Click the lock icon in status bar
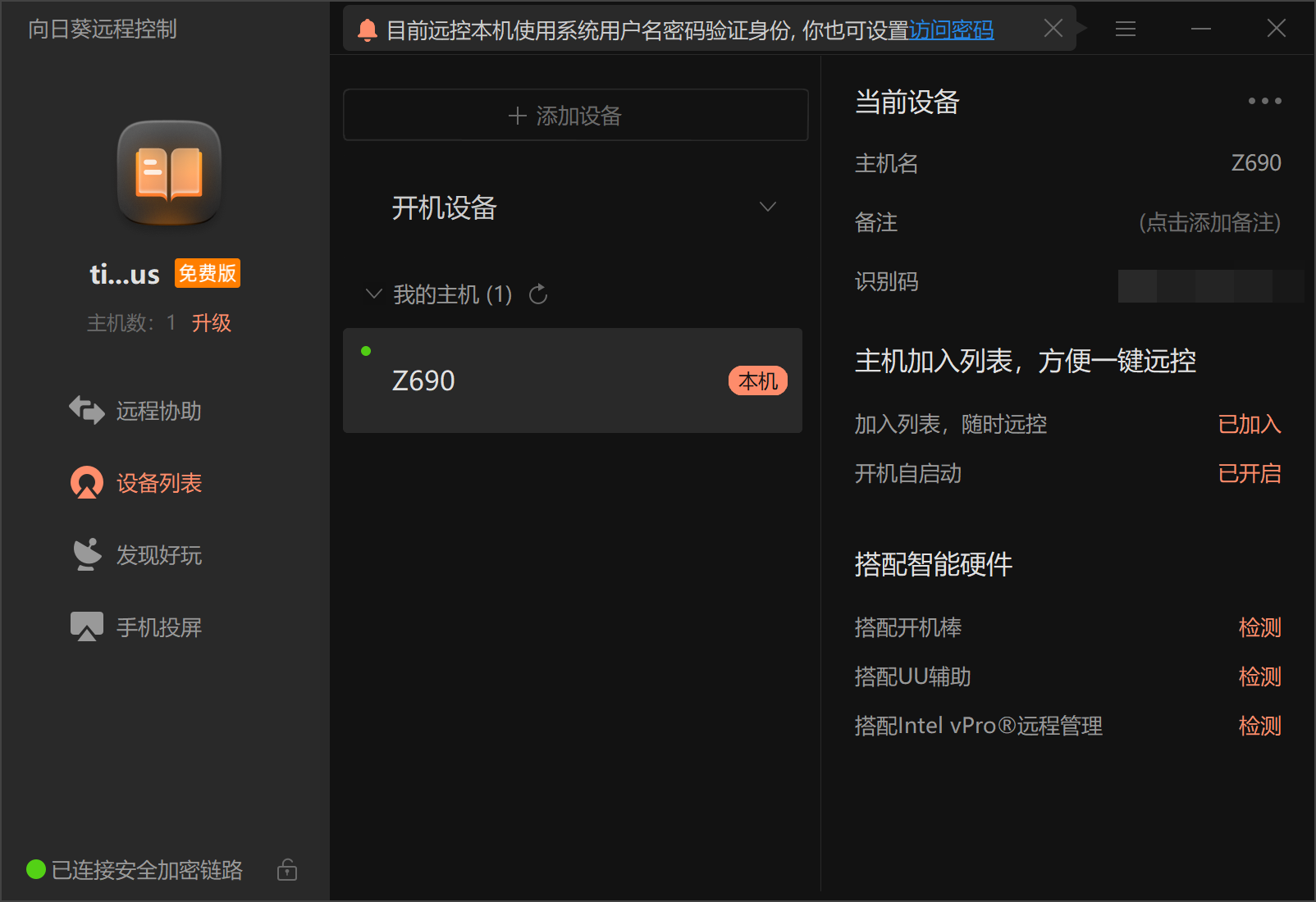The image size is (1316, 902). point(287,869)
